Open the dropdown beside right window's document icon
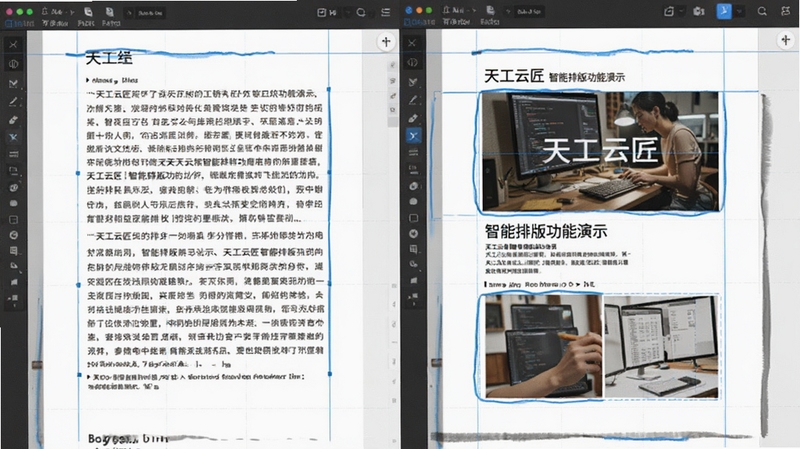The height and width of the screenshot is (449, 800). pyautogui.click(x=682, y=11)
